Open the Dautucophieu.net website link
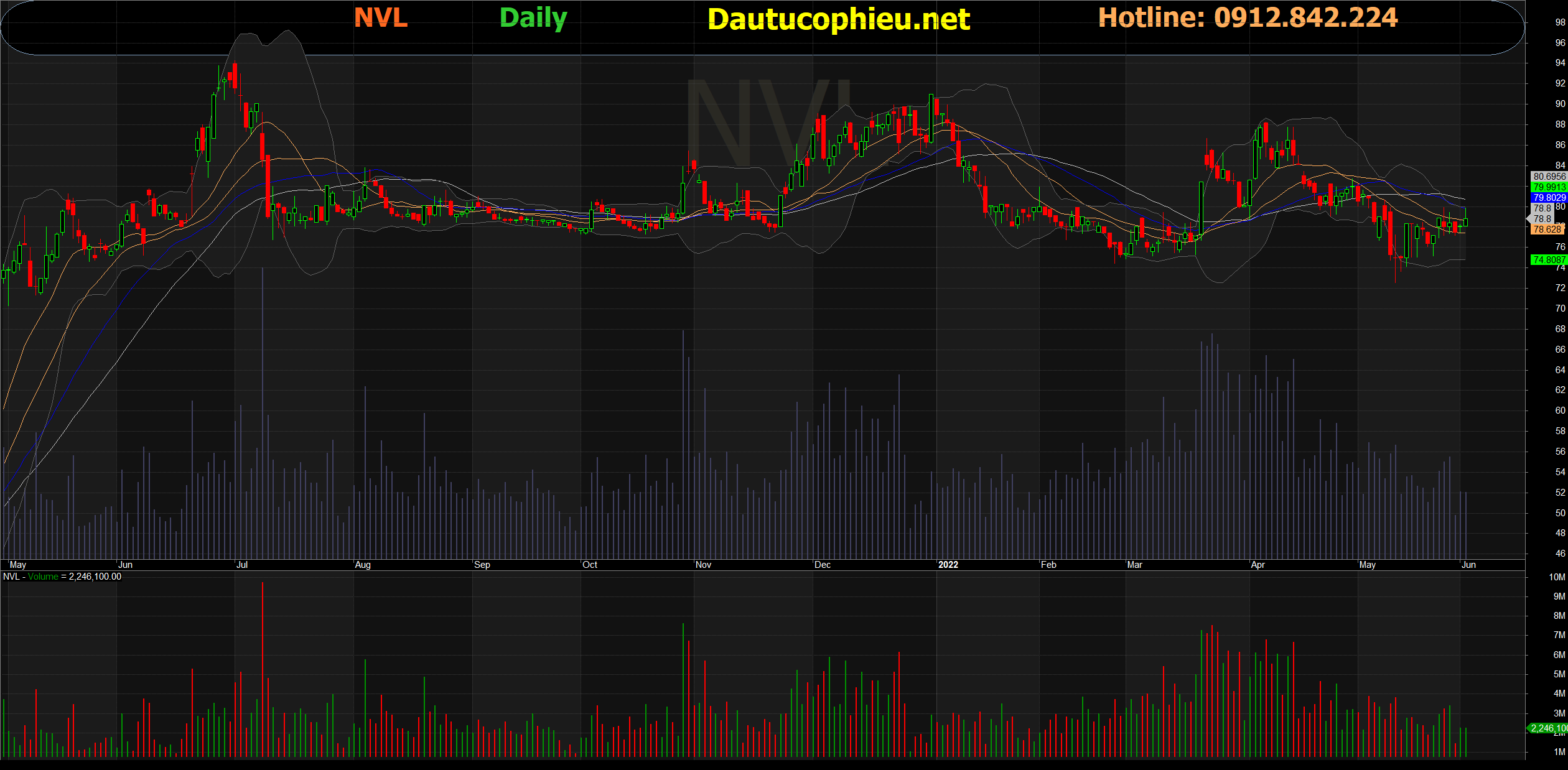The image size is (1568, 770). 838,19
